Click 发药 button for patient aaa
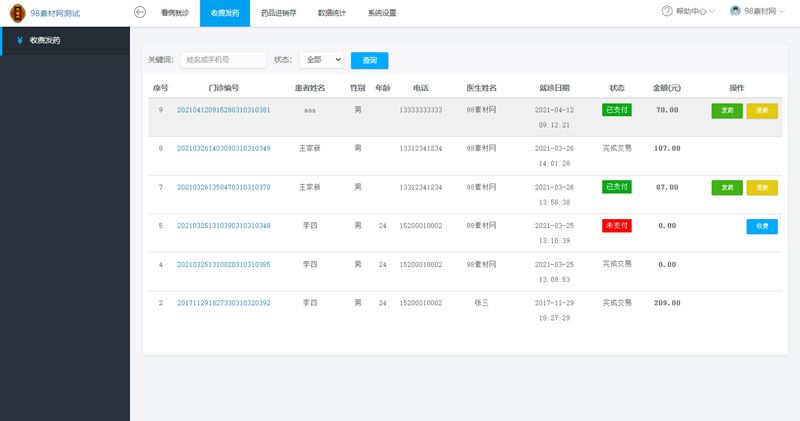This screenshot has height=421, width=800. pos(727,110)
